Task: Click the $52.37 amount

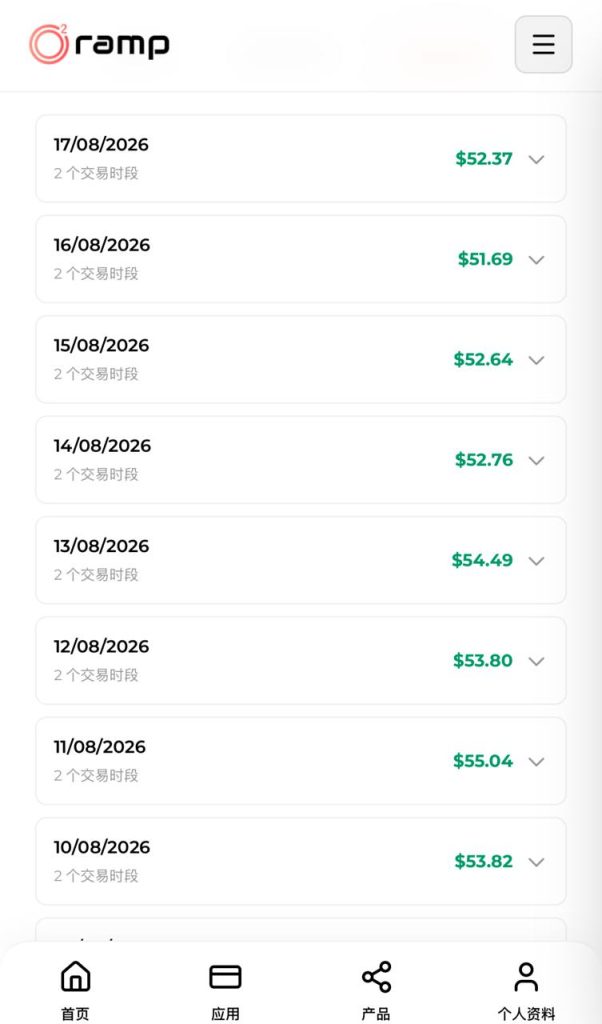Action: pos(484,159)
